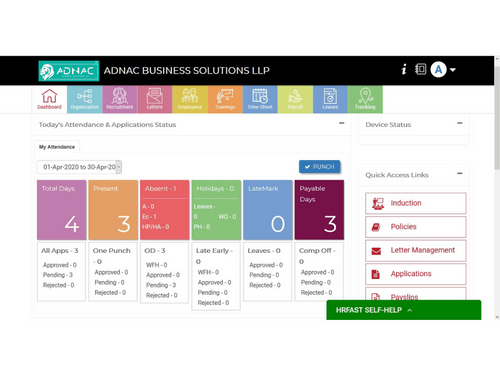Open the Tracking module
This screenshot has width=500, height=375.
click(x=365, y=99)
